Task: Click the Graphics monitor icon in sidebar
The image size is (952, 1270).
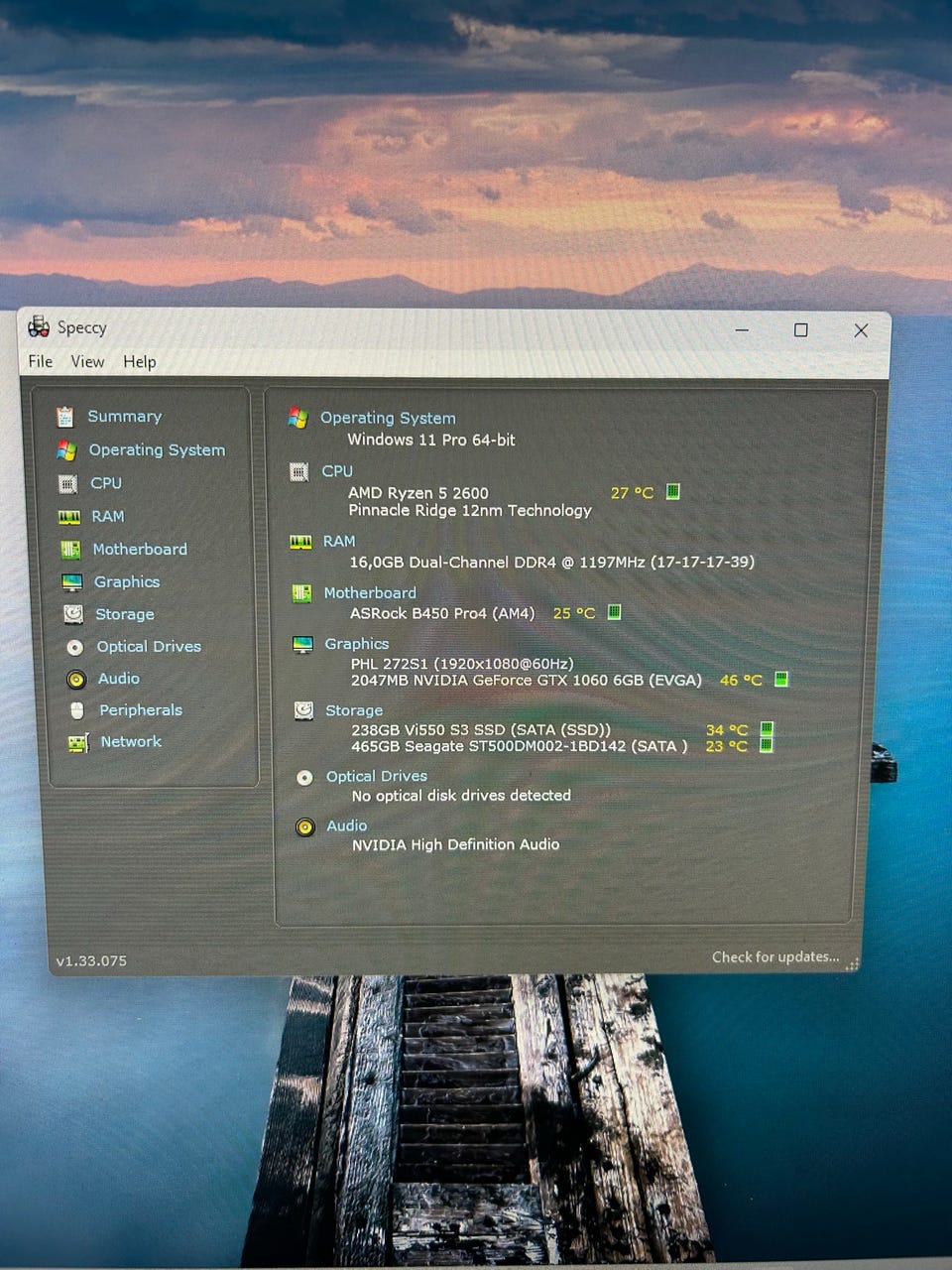Action: (x=72, y=582)
